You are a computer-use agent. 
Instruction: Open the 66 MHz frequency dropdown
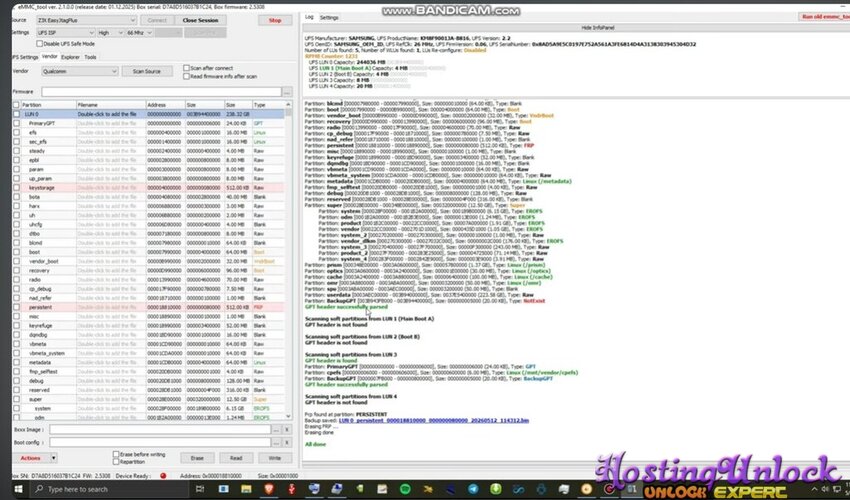coord(139,33)
